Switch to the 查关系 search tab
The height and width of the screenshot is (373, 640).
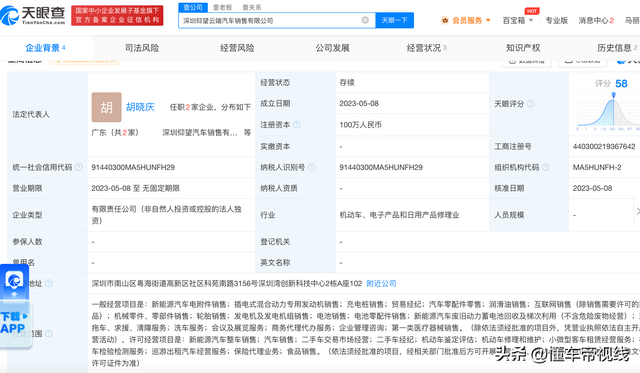tap(252, 7)
